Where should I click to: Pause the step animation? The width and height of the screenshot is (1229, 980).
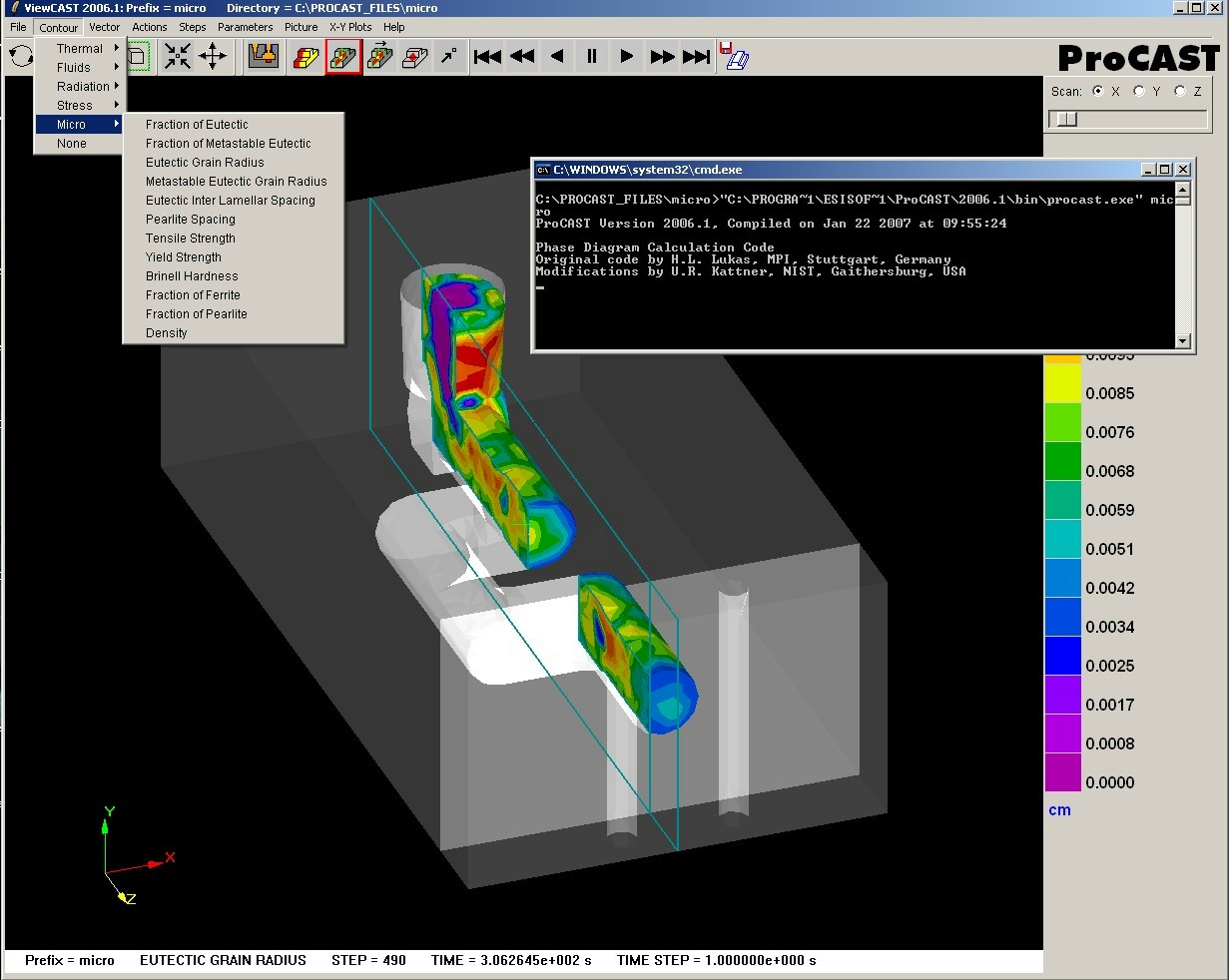click(x=592, y=57)
